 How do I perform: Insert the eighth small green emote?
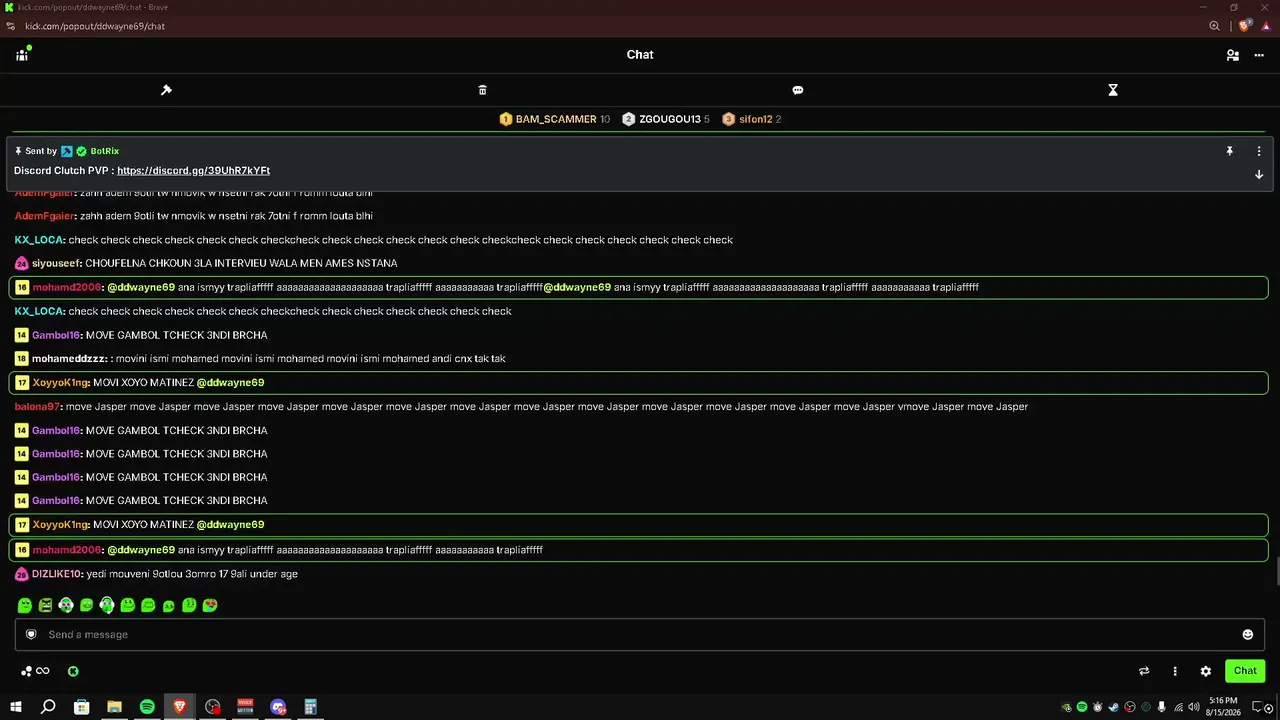(x=168, y=606)
